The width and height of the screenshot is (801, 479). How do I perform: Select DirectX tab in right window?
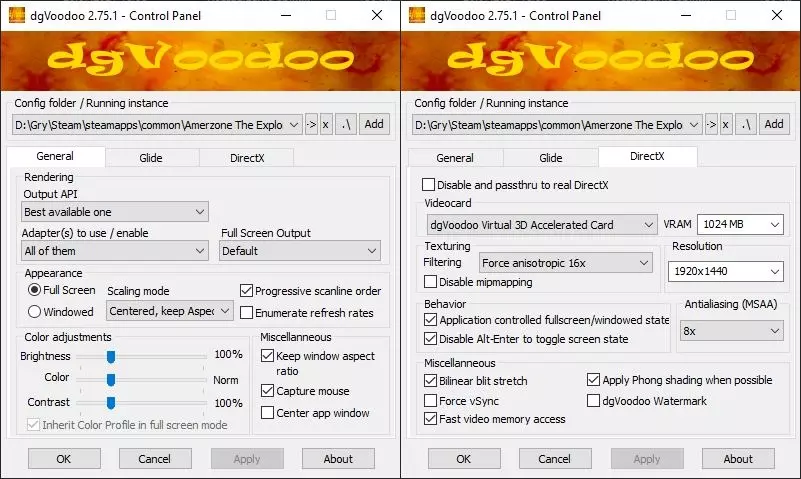(x=647, y=156)
